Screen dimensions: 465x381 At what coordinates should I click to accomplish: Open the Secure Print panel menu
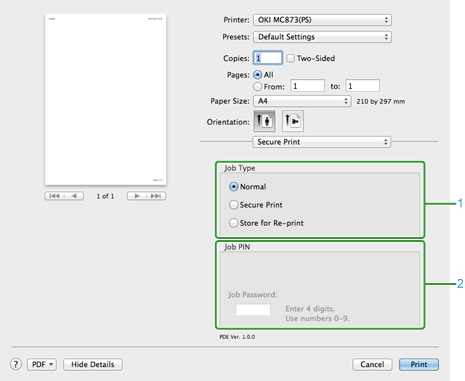[x=321, y=142]
